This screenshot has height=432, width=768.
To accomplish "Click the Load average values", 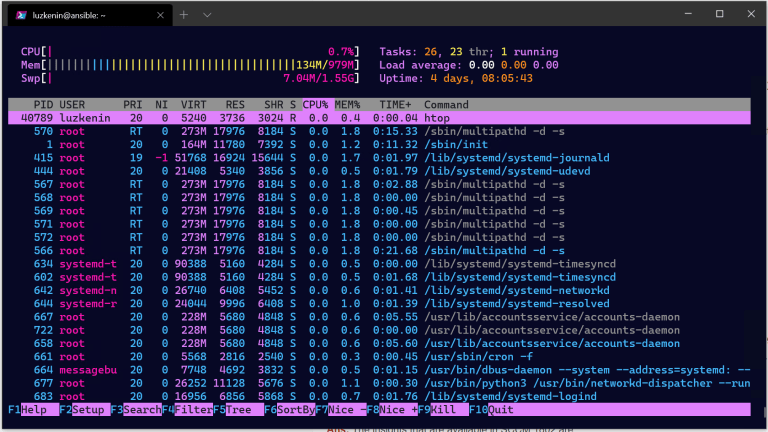I will click(513, 65).
